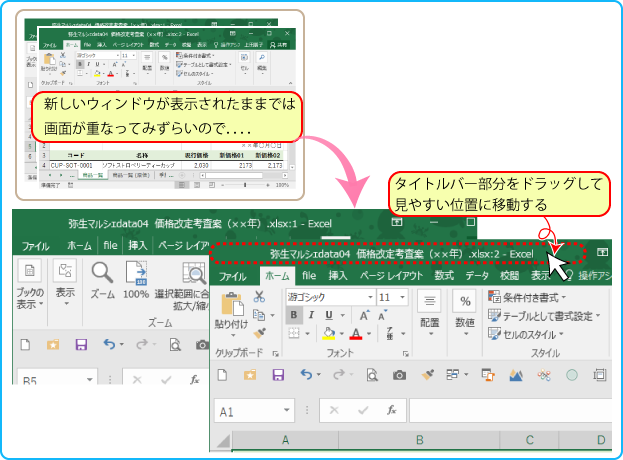This screenshot has width=623, height=460.
Task: Click Save icon in back window toolbar
Action: (81, 344)
